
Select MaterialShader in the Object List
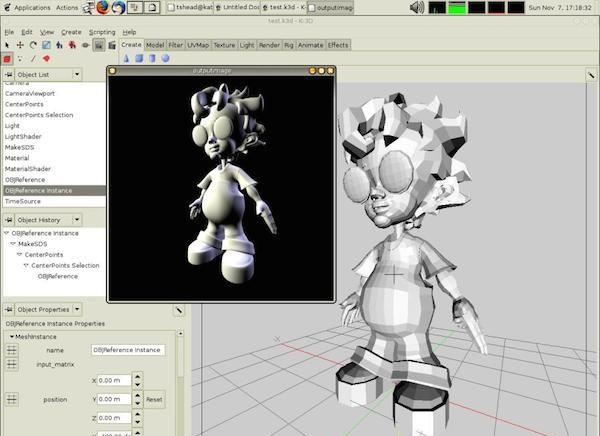coord(28,169)
